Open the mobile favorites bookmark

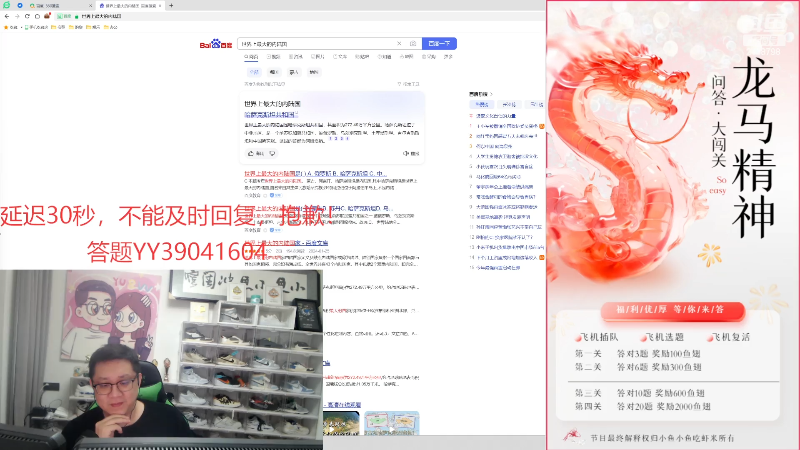37,27
